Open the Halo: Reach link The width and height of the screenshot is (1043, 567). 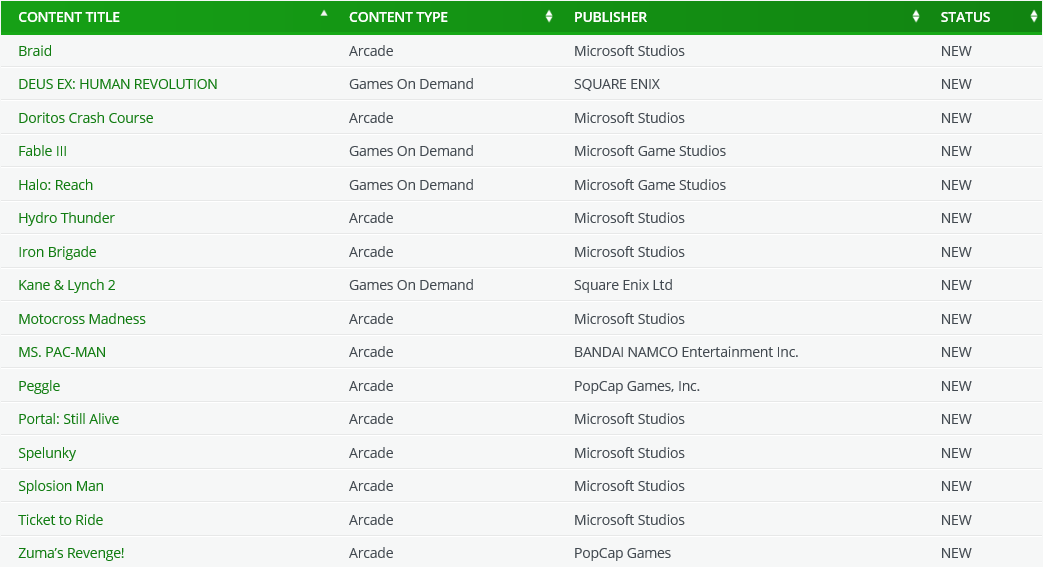(55, 185)
